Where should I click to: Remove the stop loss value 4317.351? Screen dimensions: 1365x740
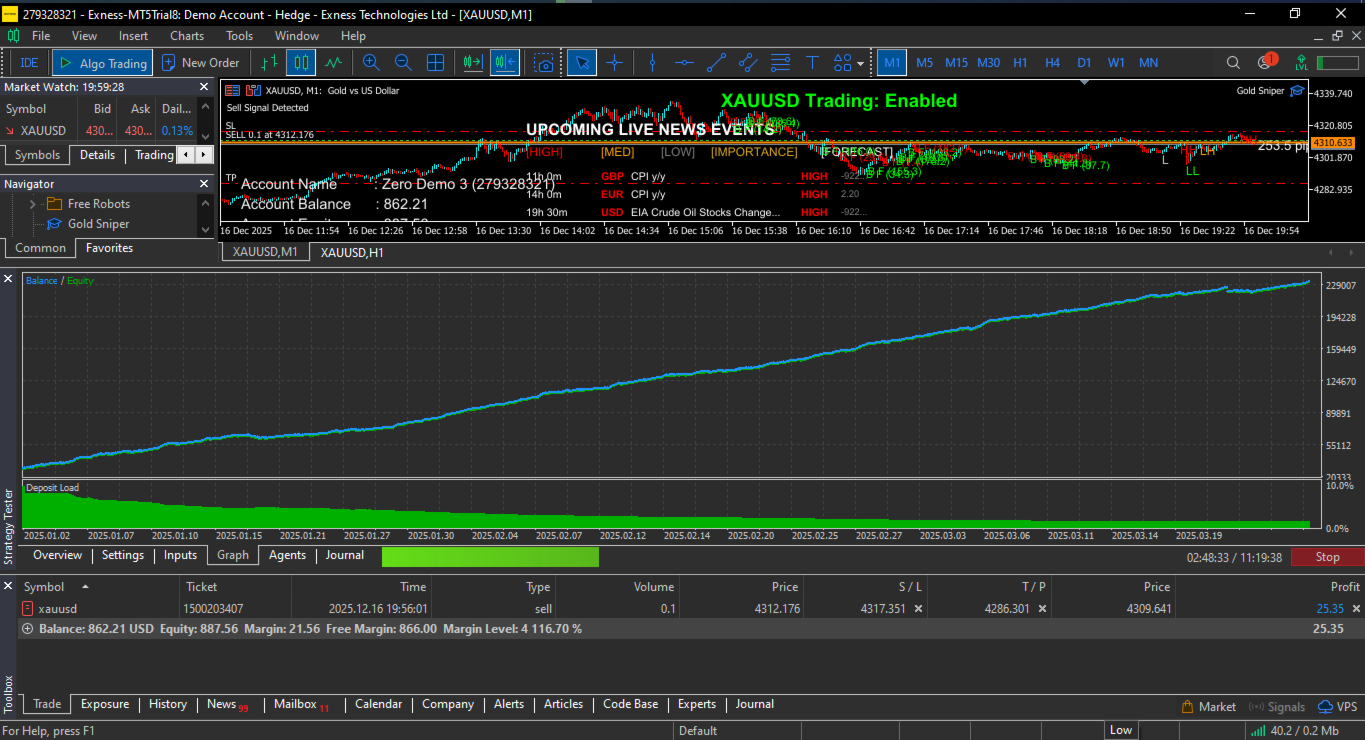click(918, 608)
